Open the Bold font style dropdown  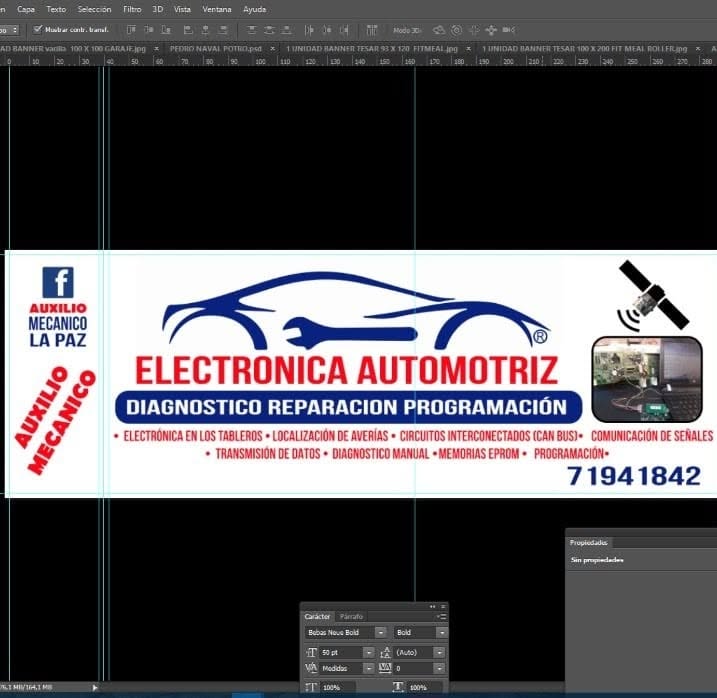(442, 633)
